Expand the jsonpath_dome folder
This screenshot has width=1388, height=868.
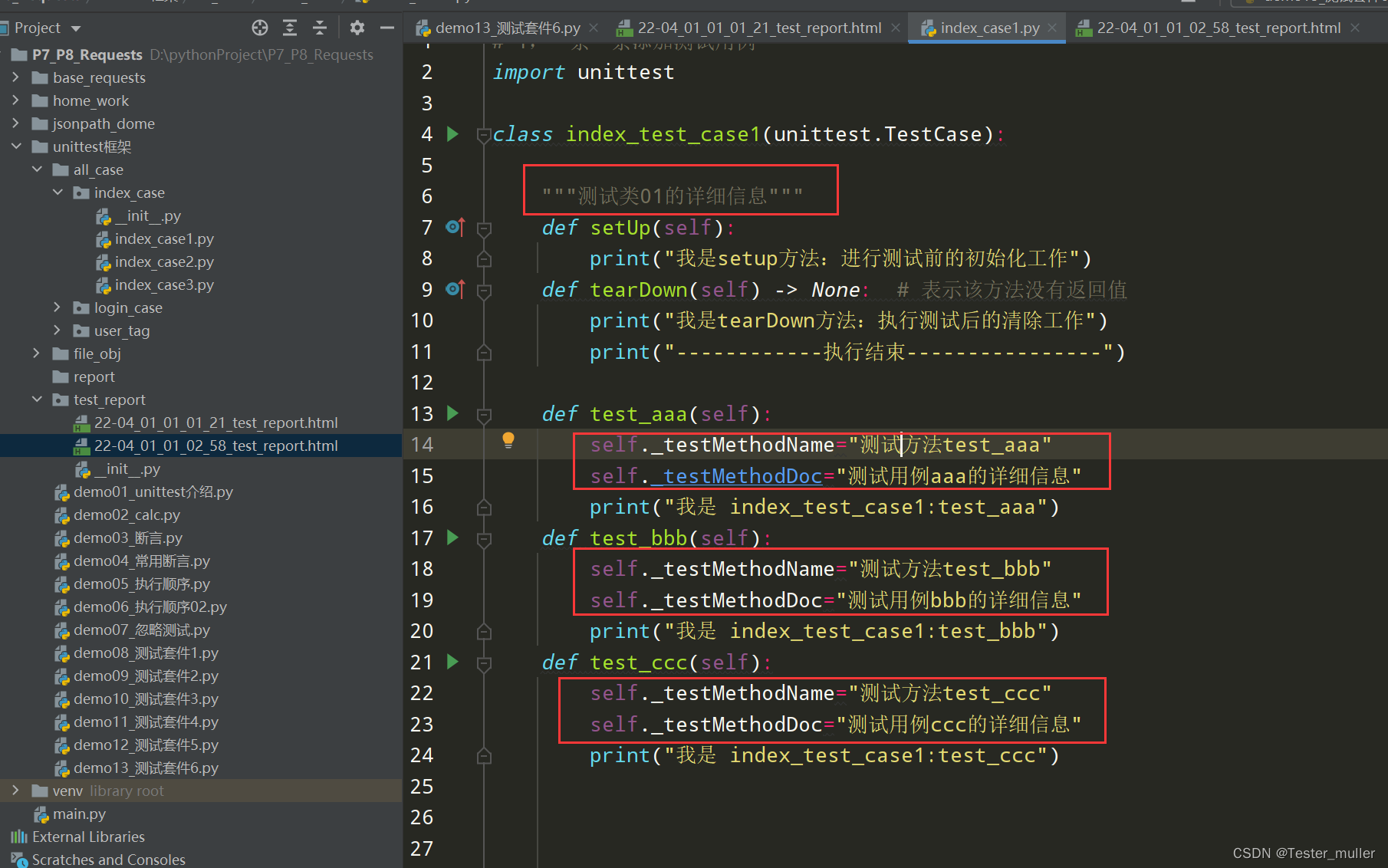16,123
